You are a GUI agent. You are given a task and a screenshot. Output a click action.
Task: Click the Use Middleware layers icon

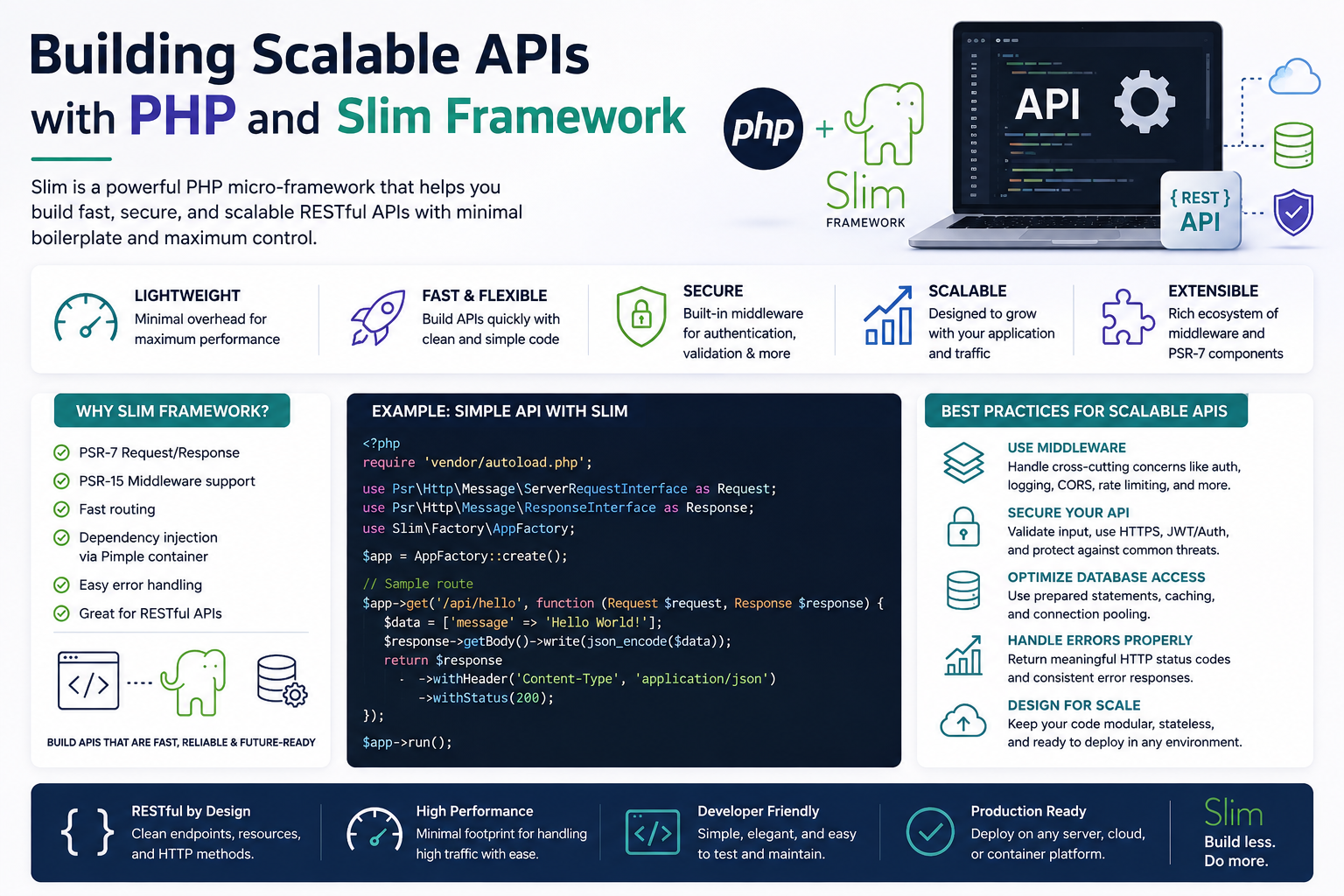963,463
